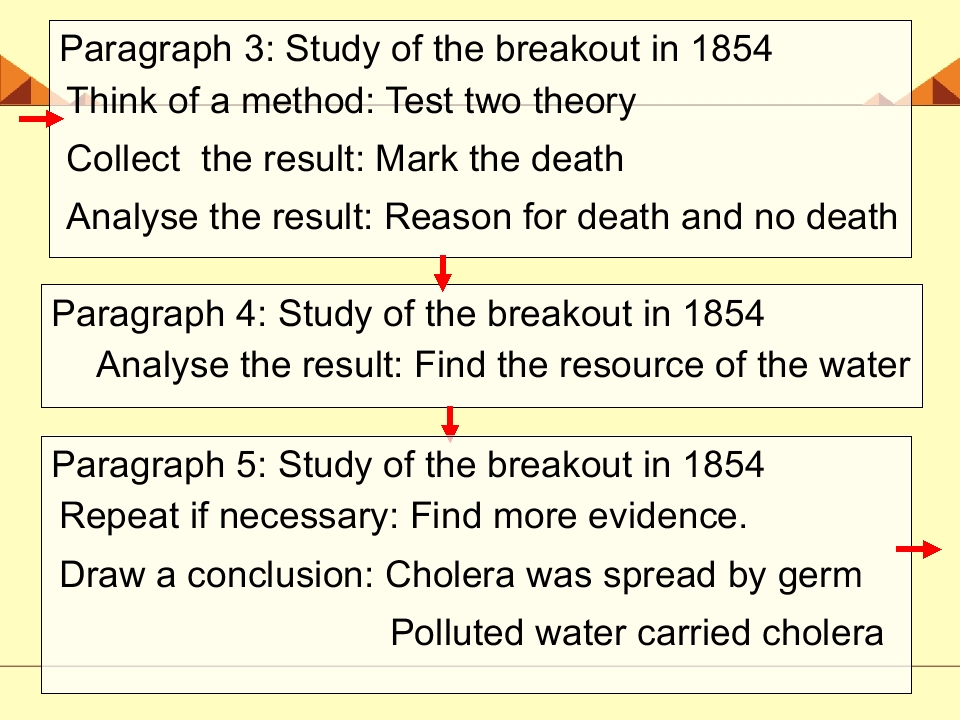Viewport: 960px width, 720px height.
Task: Click red down arrow between Paragraph 3 and 4
Action: (x=443, y=272)
